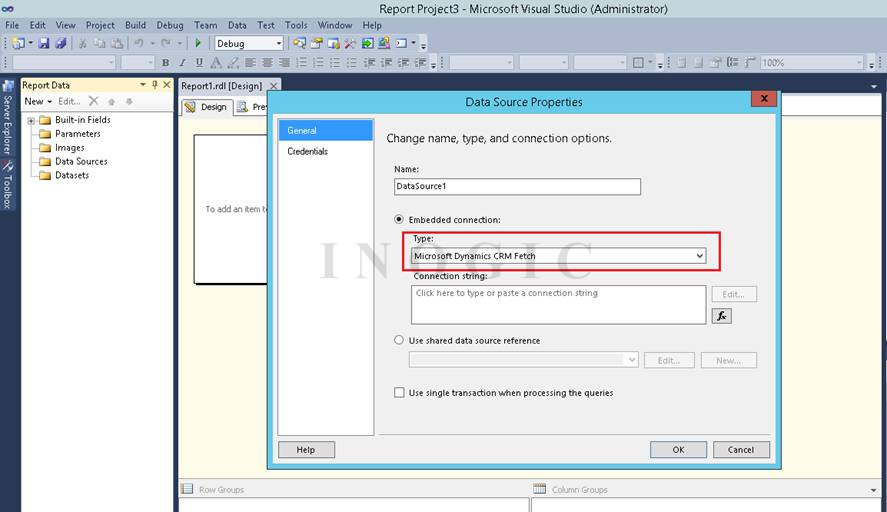This screenshot has width=887, height=512.
Task: Click the Help button in dialog
Action: 306,450
